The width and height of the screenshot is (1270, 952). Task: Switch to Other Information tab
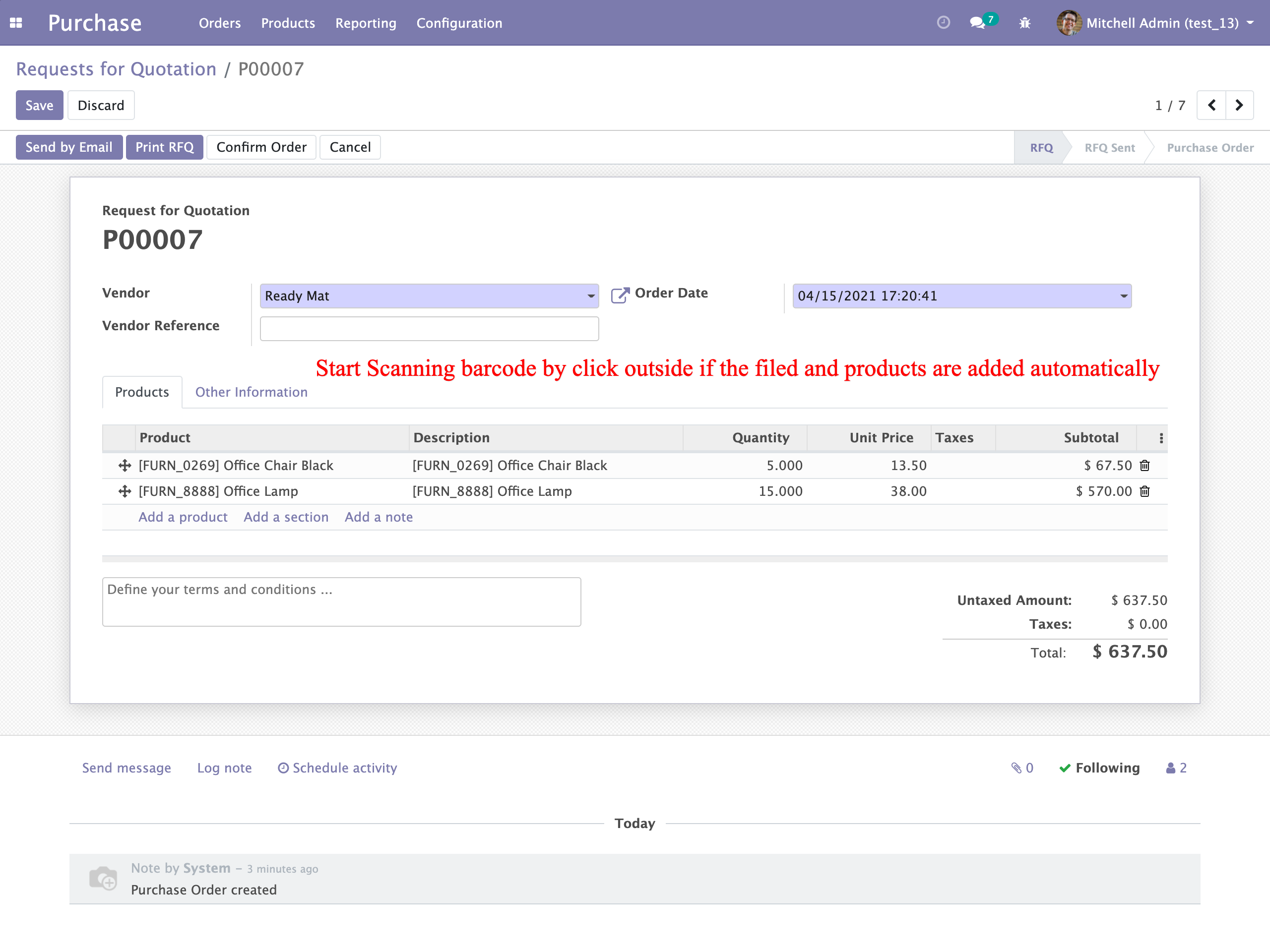pos(251,392)
